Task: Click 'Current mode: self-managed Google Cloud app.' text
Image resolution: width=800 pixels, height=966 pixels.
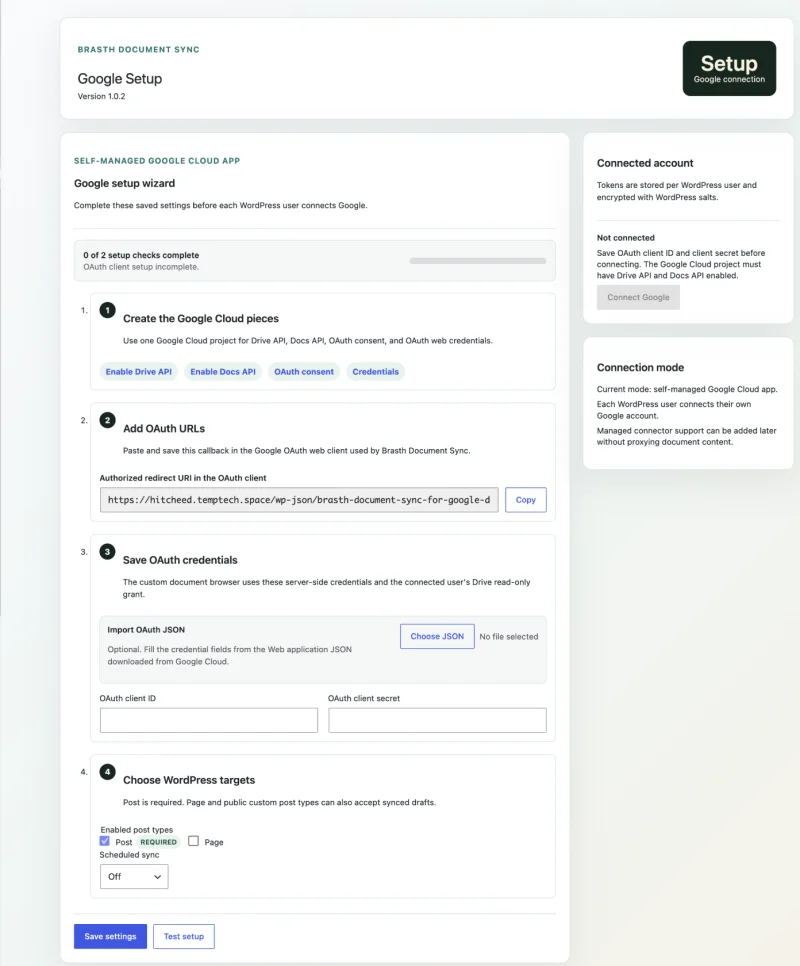Action: click(x=687, y=389)
